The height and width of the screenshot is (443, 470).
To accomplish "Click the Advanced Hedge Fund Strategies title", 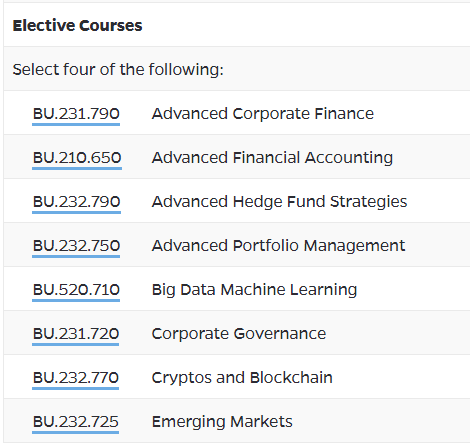I will [279, 202].
